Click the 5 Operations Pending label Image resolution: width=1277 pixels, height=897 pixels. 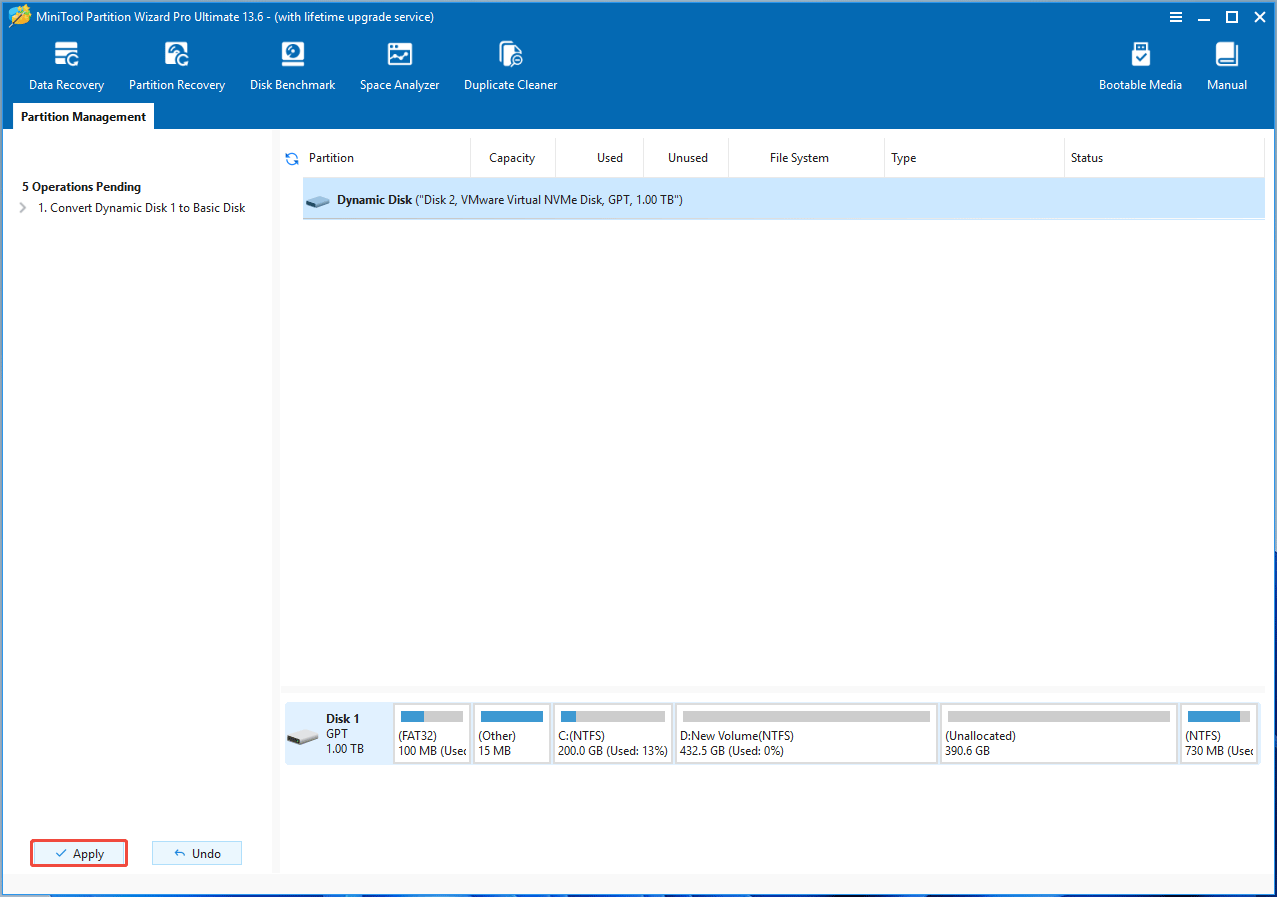(82, 187)
